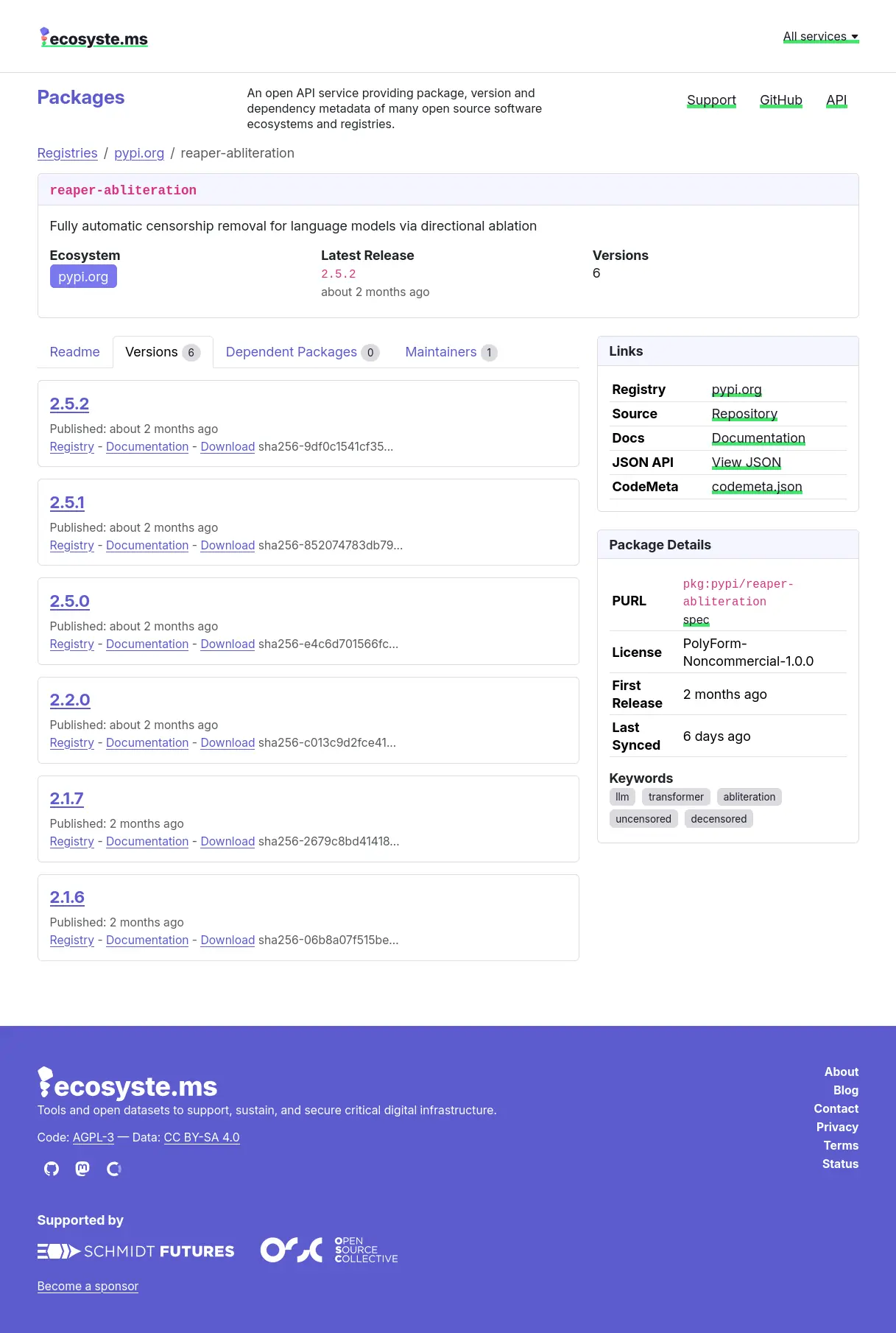Open the Status footer link
The width and height of the screenshot is (896, 1333).
click(840, 1164)
